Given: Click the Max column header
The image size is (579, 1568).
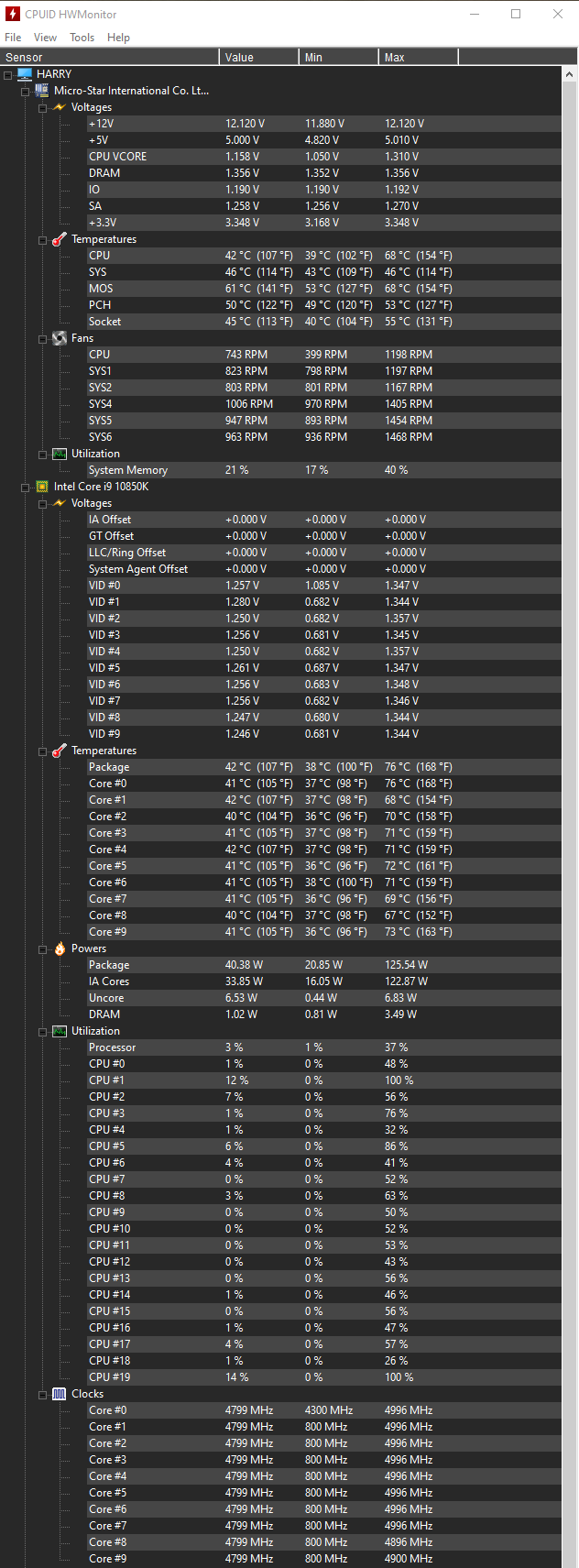Looking at the screenshot, I should click(x=419, y=57).
